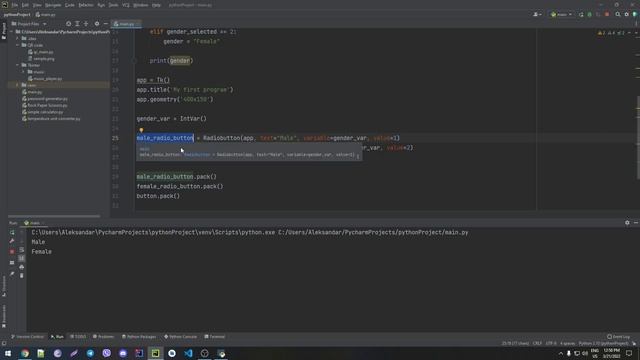Open Telegram from the taskbar

90,353
